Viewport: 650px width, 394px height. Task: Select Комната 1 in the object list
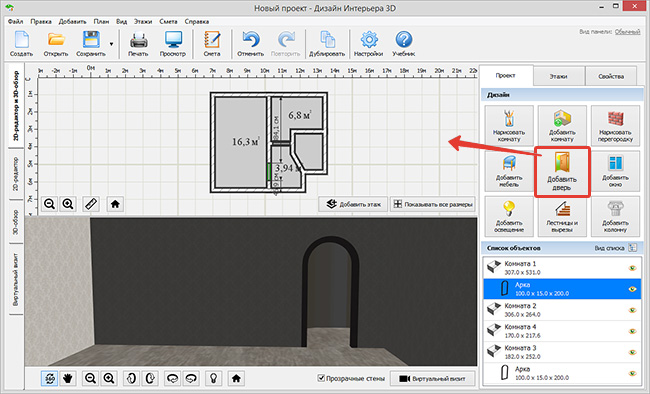point(562,268)
